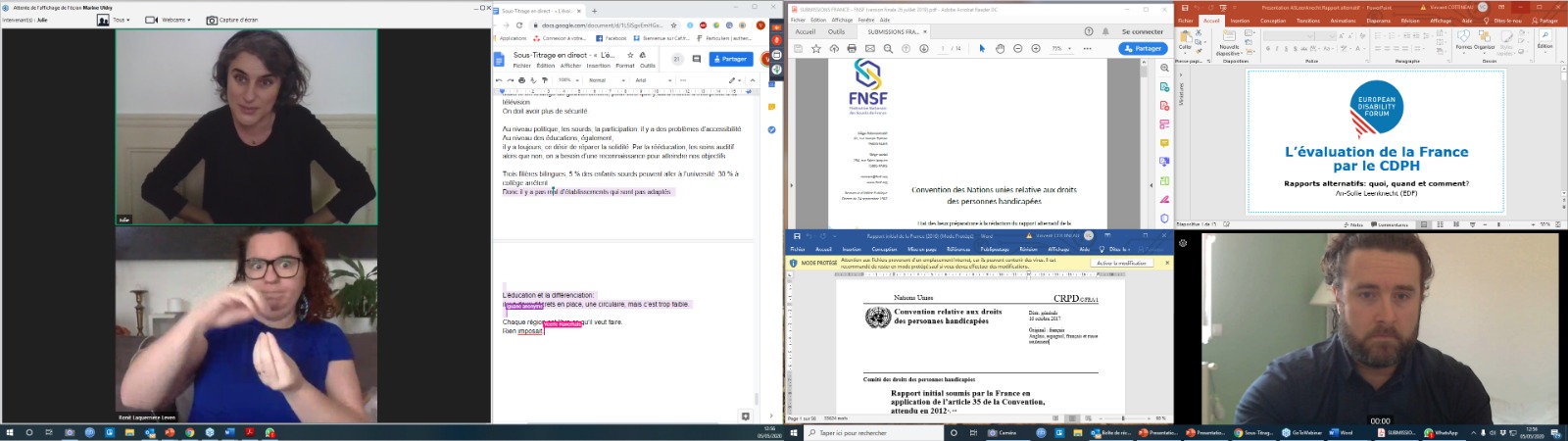Switch to the Outils tab in Acrobat
The height and width of the screenshot is (441, 1568).
(836, 31)
